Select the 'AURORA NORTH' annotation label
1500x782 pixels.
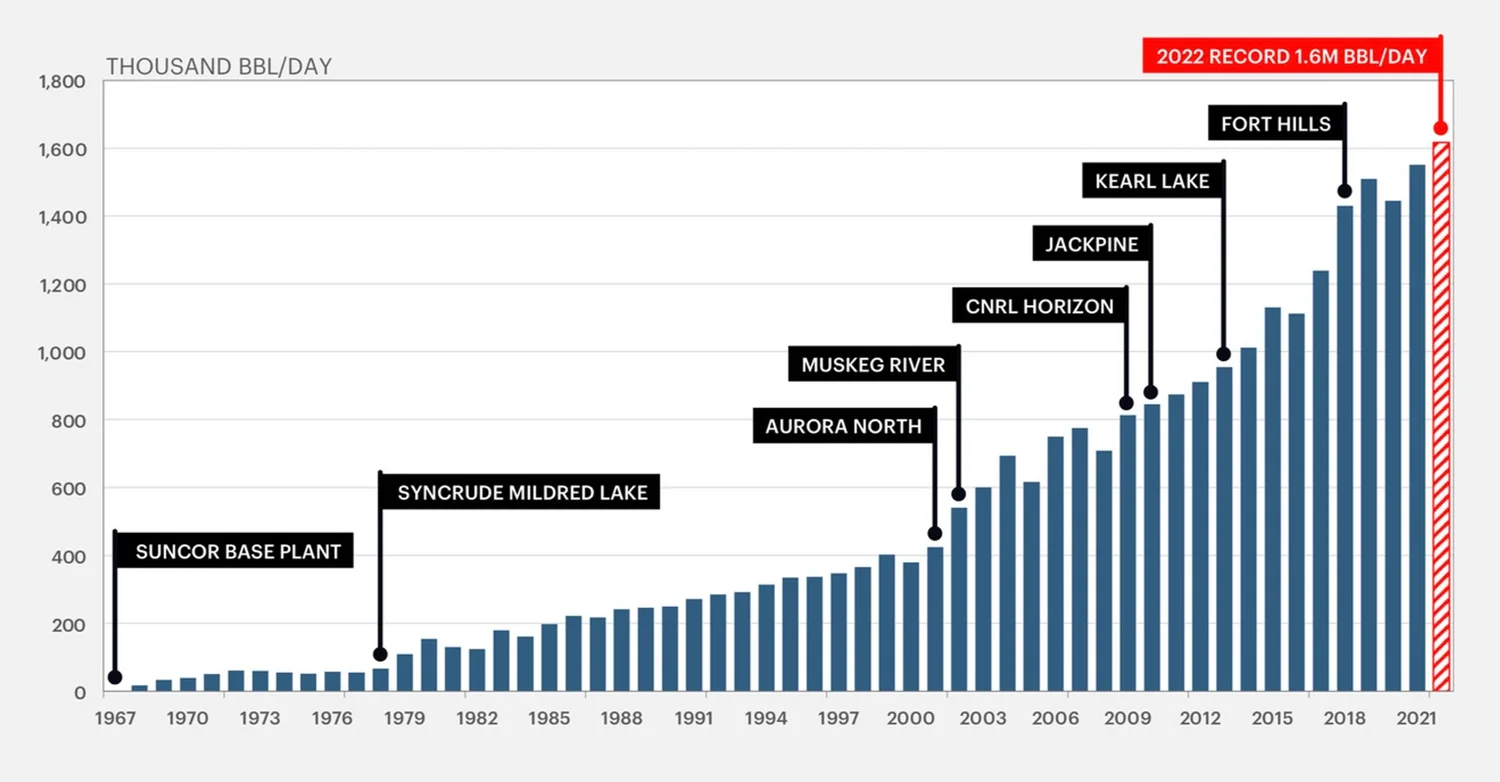(x=843, y=426)
